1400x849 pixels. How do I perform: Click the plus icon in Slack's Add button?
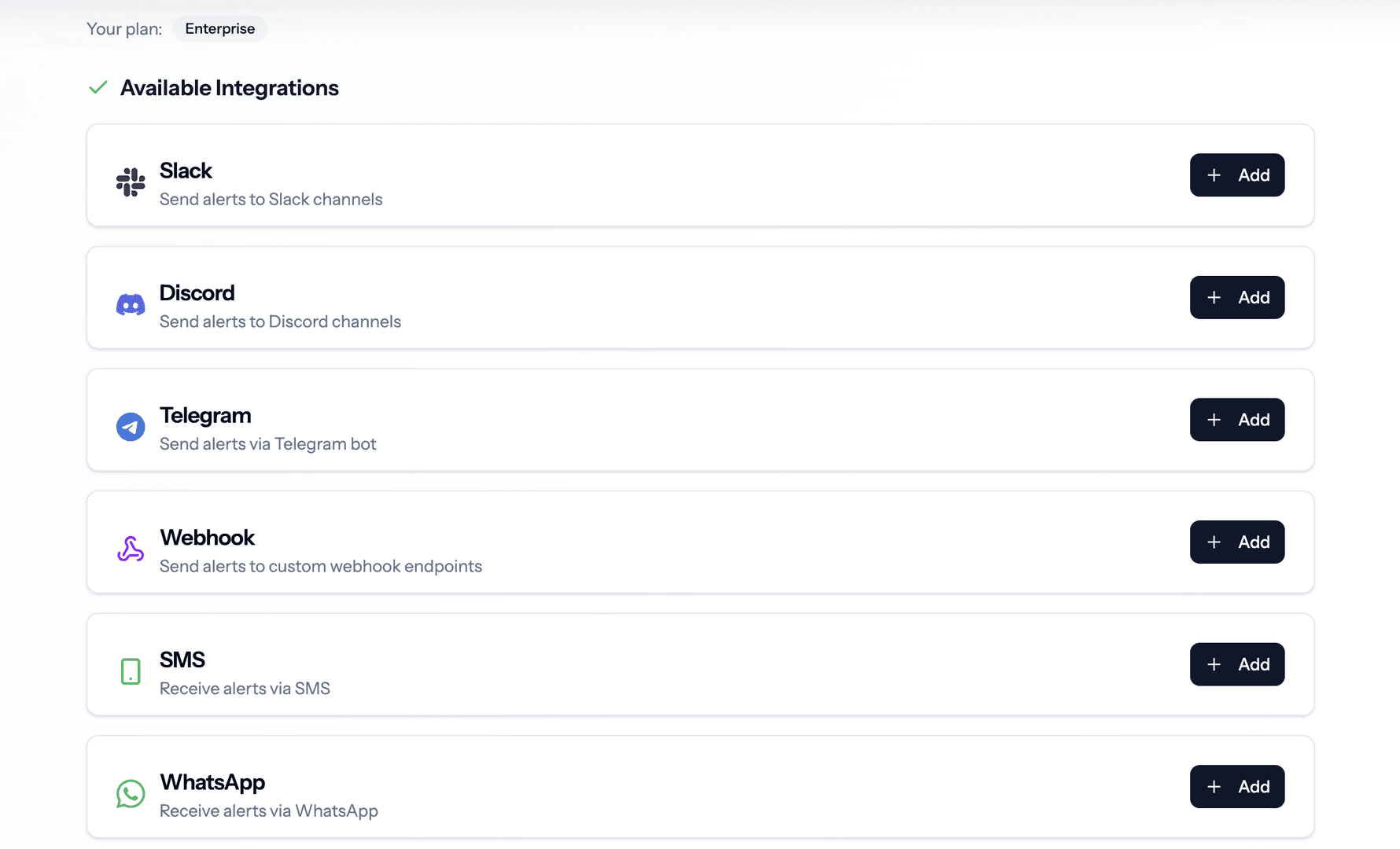(x=1214, y=175)
